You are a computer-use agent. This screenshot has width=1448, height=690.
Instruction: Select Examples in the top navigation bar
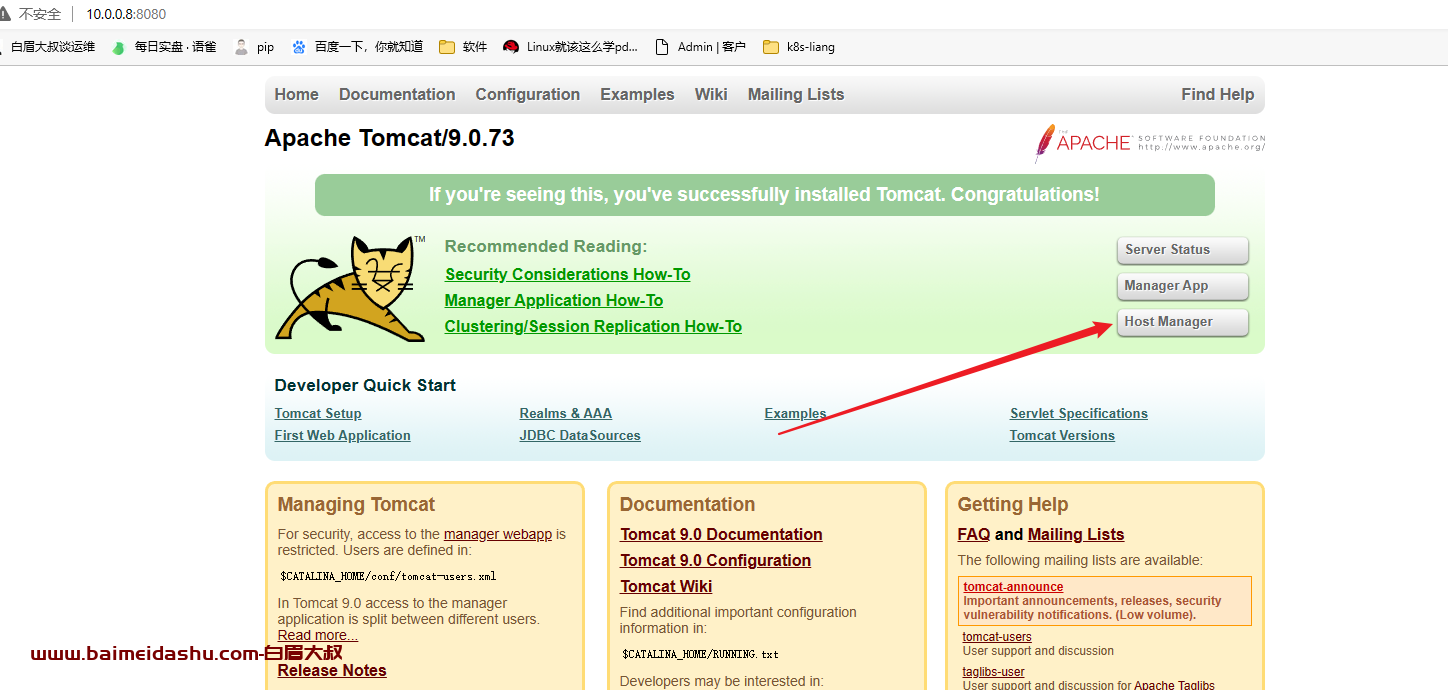tap(637, 95)
